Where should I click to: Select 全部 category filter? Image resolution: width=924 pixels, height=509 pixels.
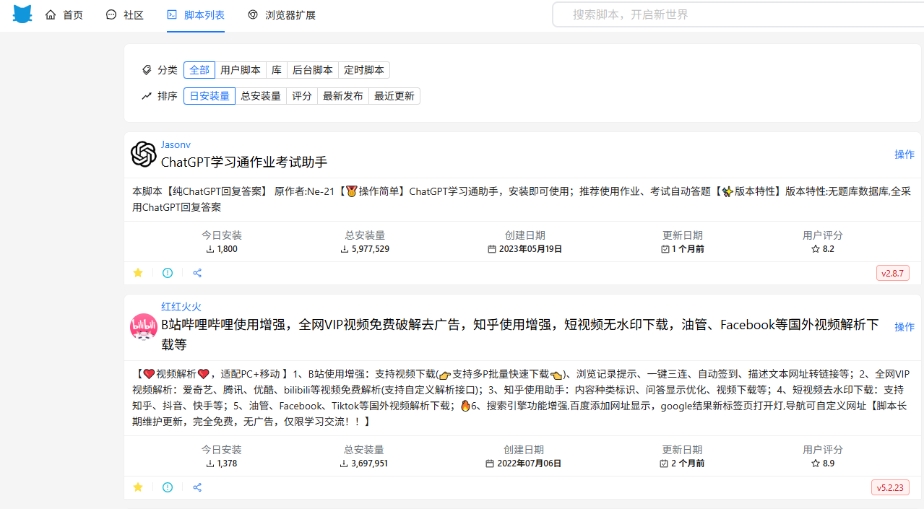click(199, 70)
